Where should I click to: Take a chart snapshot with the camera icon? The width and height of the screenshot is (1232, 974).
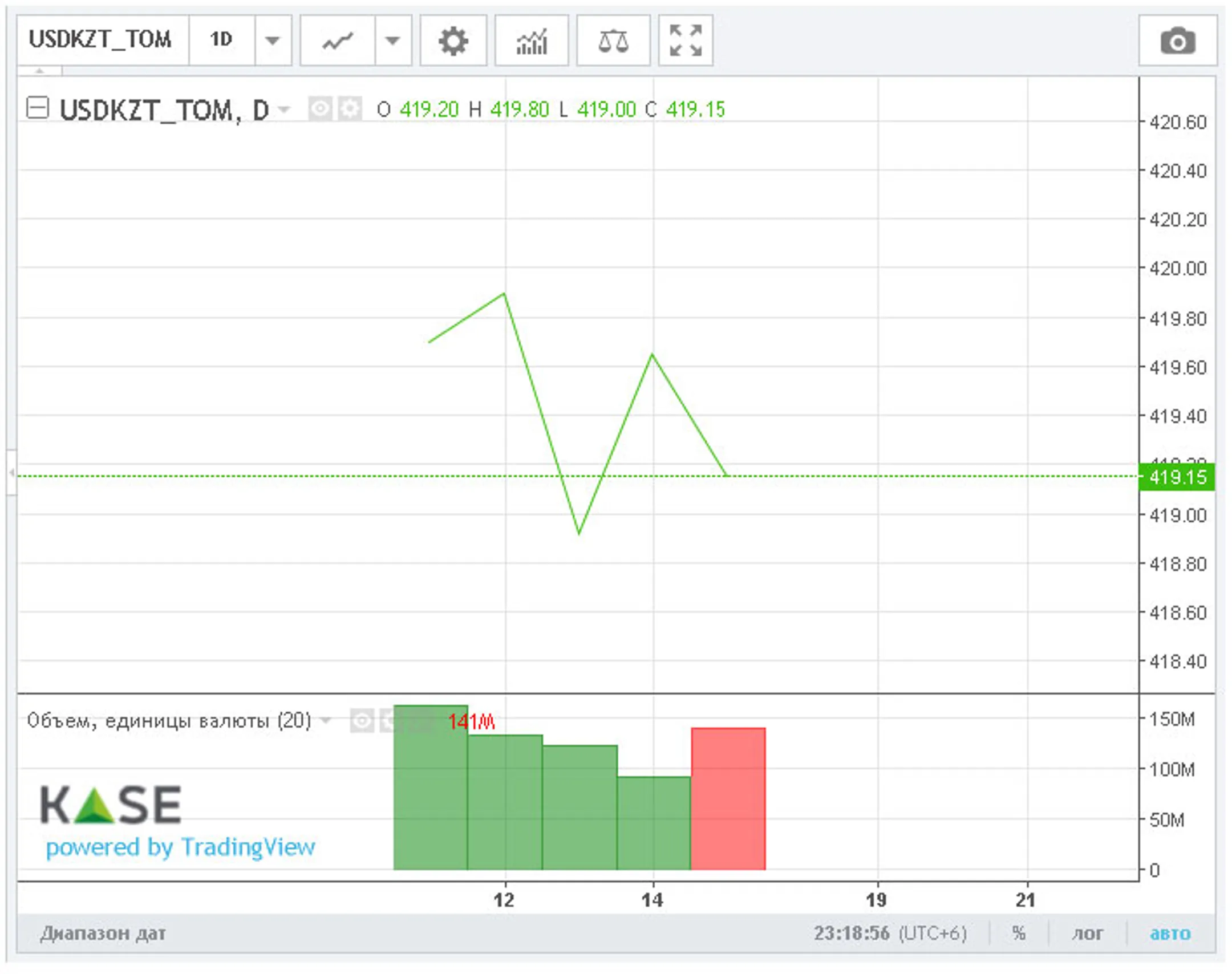tap(1177, 41)
